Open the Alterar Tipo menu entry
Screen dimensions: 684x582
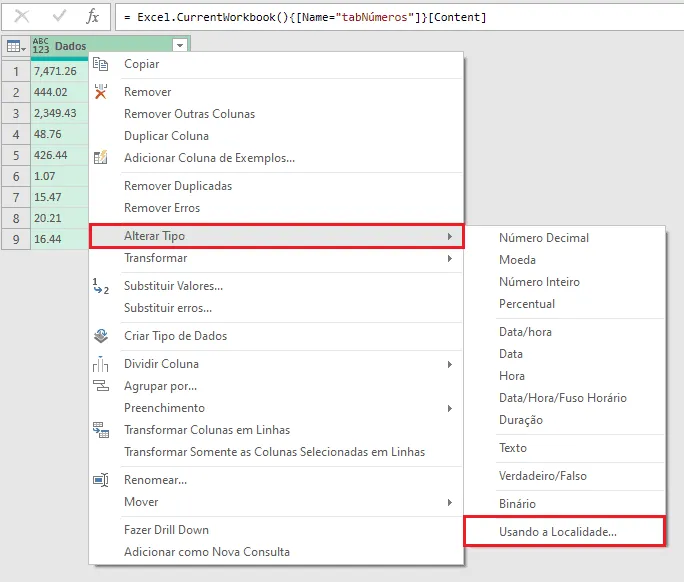pyautogui.click(x=276, y=236)
